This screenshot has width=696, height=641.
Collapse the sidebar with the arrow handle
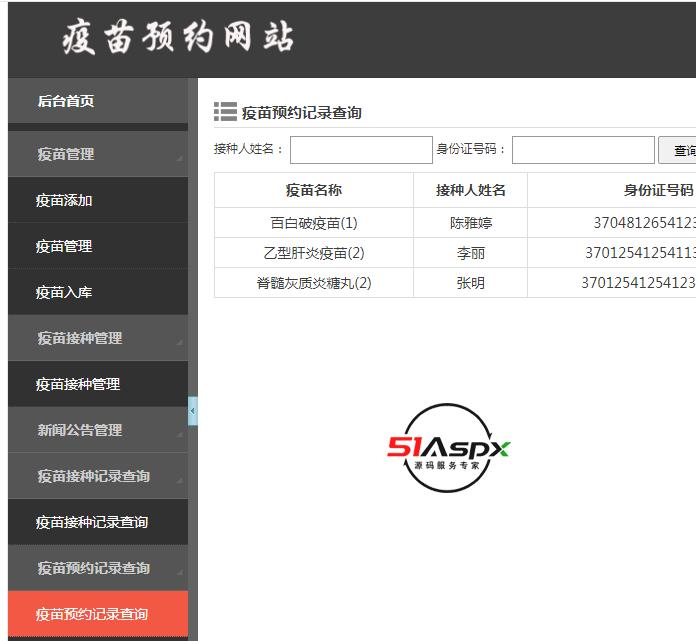point(193,411)
